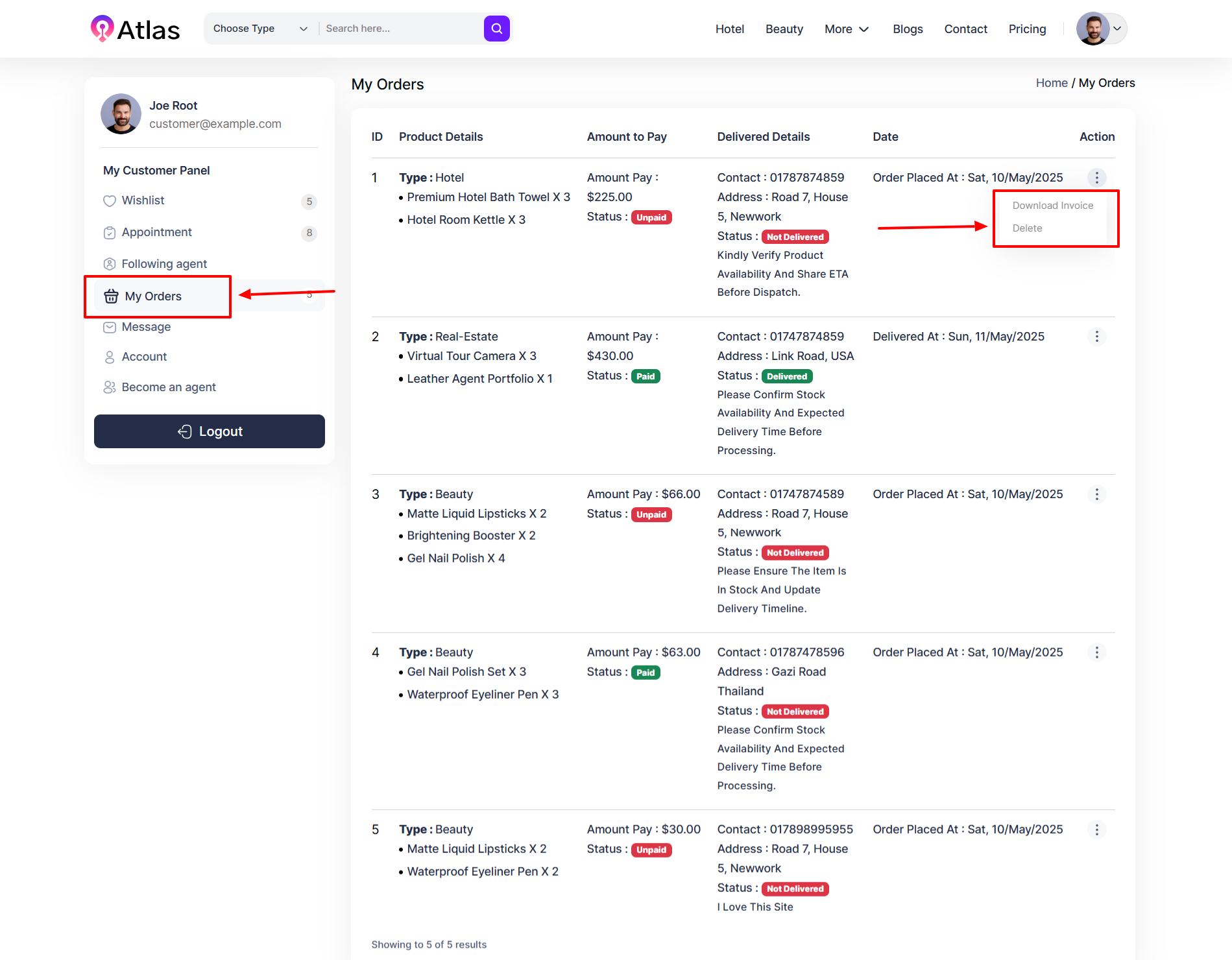This screenshot has height=960, width=1232.
Task: Click the Message envelope icon
Action: click(x=110, y=328)
